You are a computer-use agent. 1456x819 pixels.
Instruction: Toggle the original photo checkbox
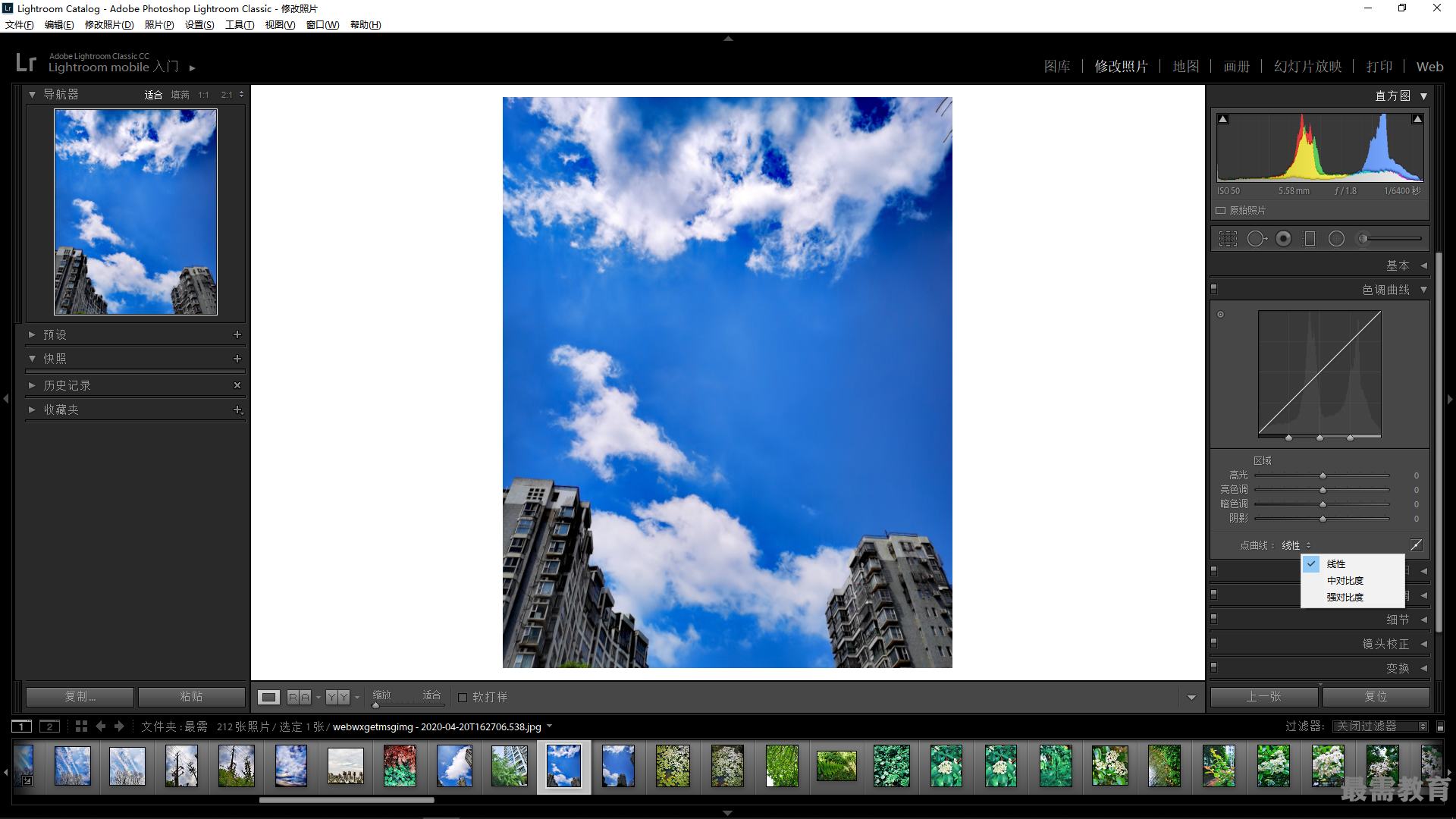click(x=1221, y=211)
